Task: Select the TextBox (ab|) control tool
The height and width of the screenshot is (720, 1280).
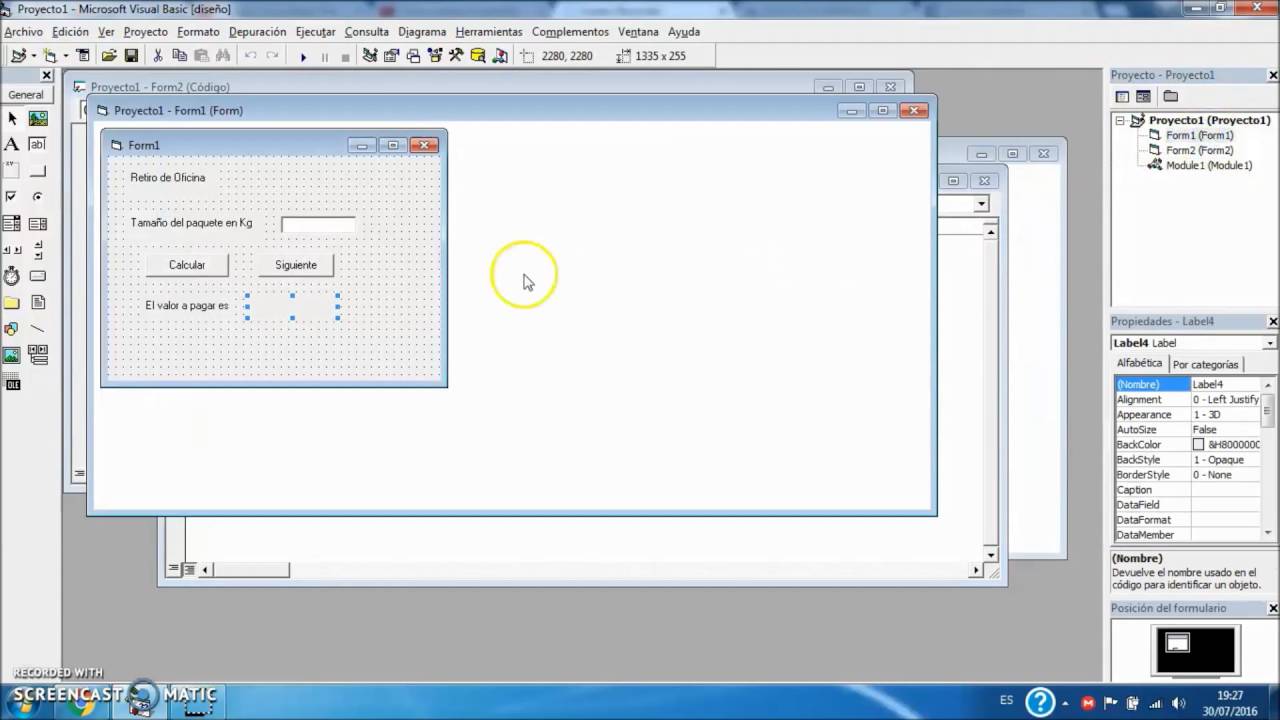Action: coord(38,144)
